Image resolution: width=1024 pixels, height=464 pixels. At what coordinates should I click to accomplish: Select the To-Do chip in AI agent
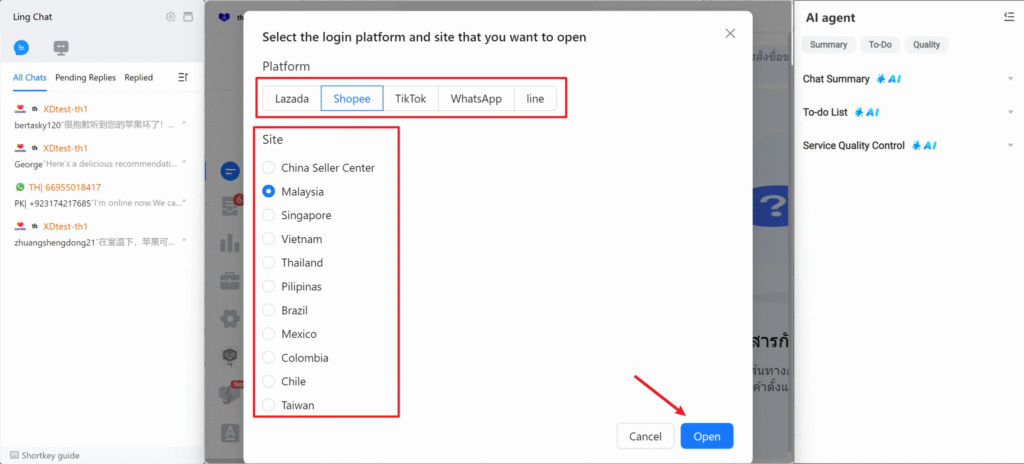tap(880, 44)
